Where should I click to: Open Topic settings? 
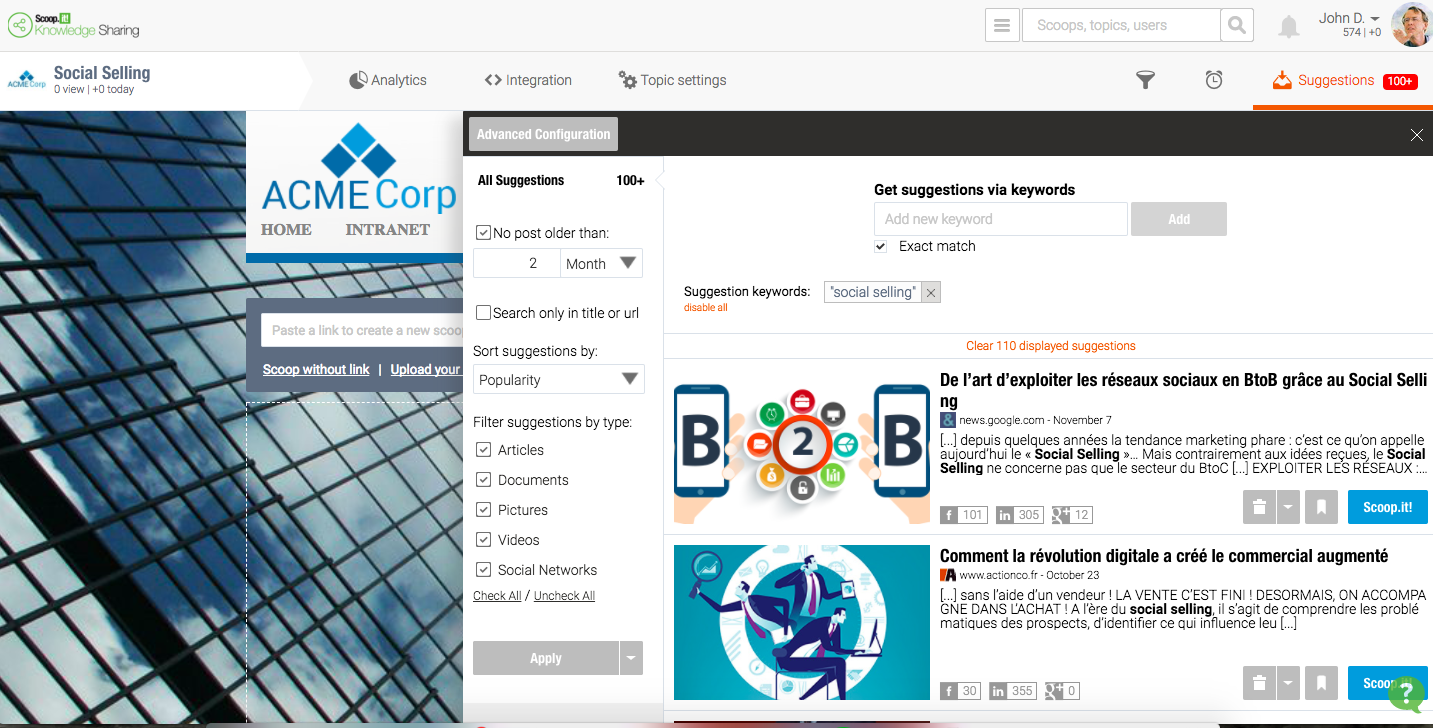pos(672,80)
